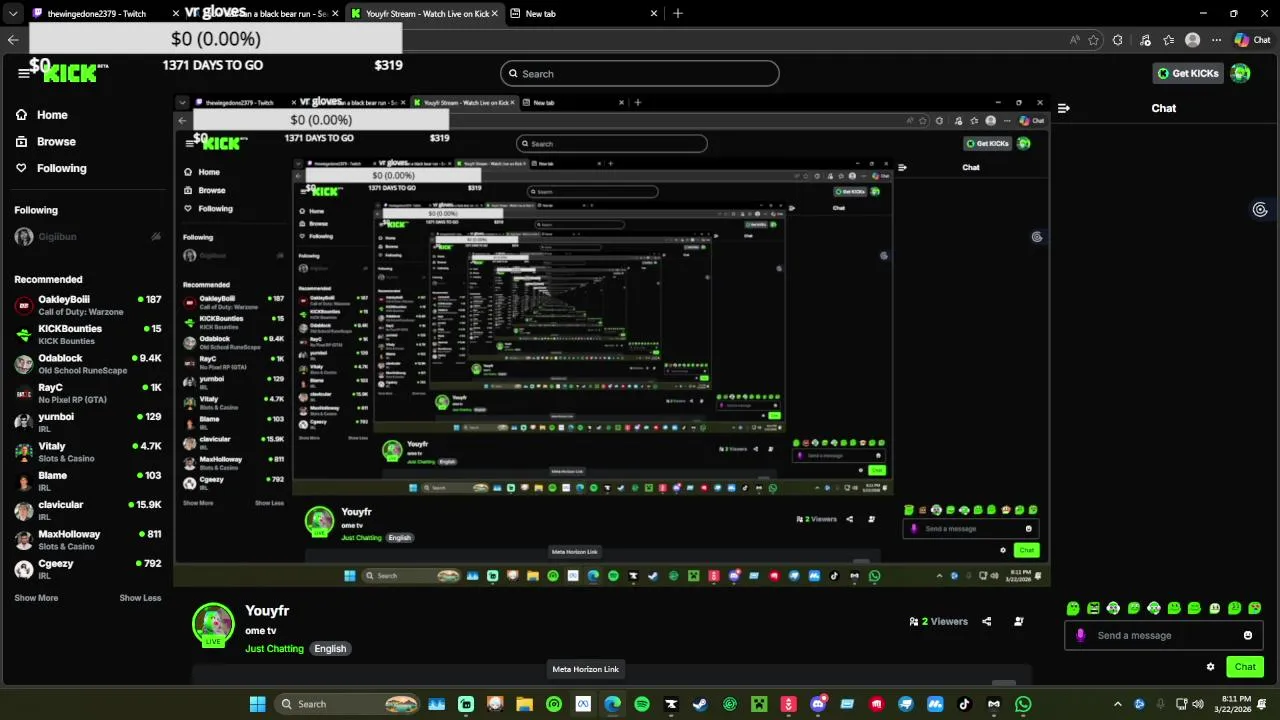The height and width of the screenshot is (720, 1280).
Task: Open MaxHolloway channel in Recommended
Action: tap(88, 540)
